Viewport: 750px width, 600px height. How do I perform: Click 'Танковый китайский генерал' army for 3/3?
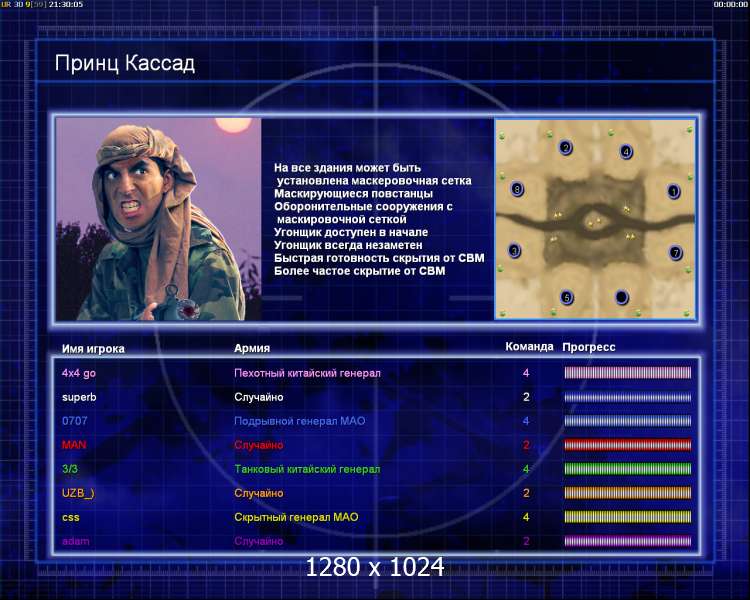click(x=306, y=469)
